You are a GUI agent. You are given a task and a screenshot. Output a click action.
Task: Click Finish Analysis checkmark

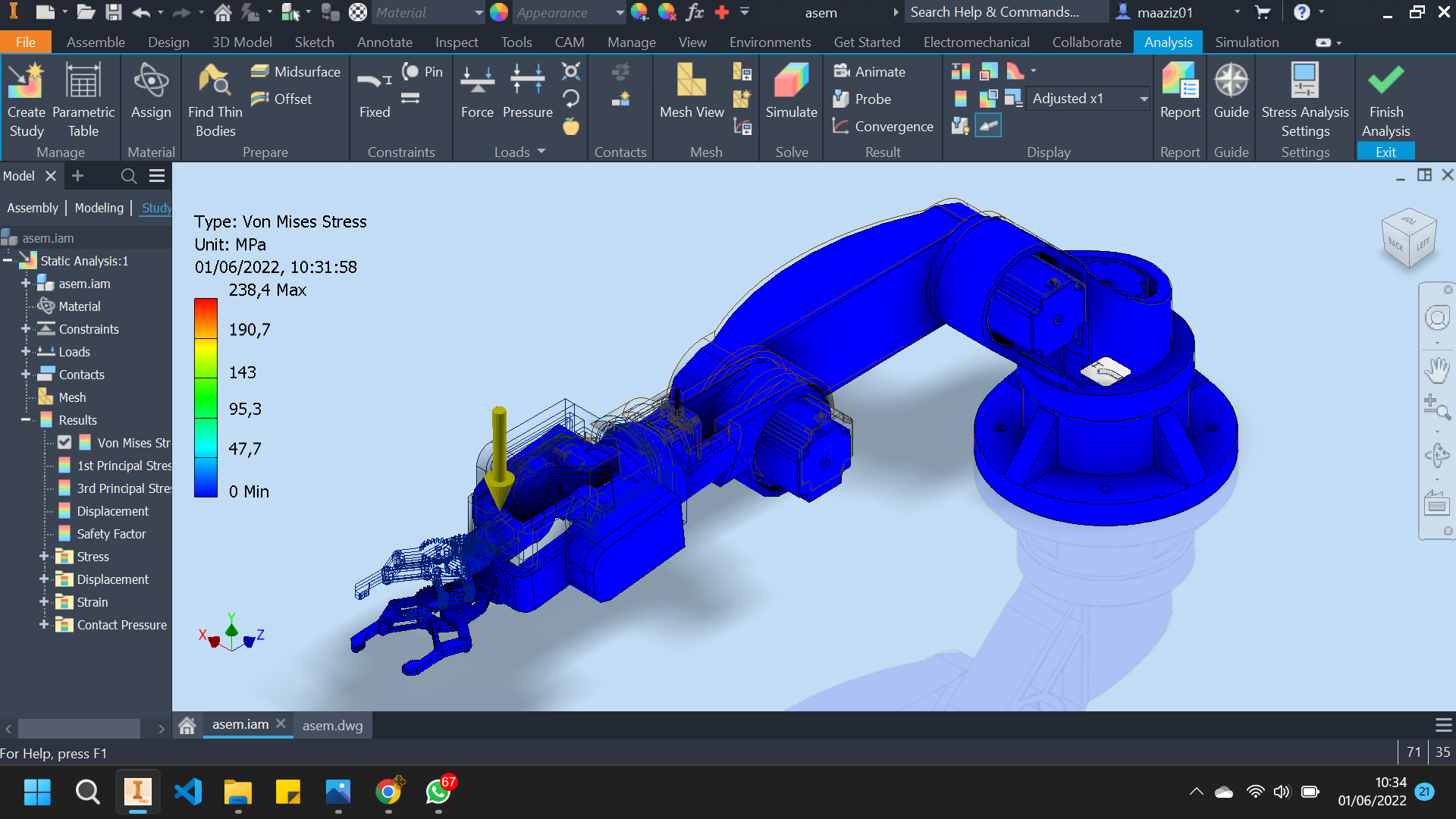tap(1385, 100)
